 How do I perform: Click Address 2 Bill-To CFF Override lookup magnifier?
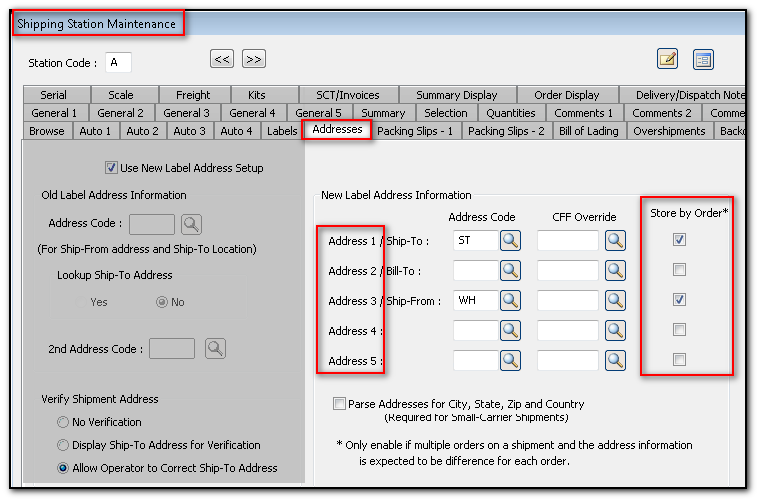pos(615,270)
